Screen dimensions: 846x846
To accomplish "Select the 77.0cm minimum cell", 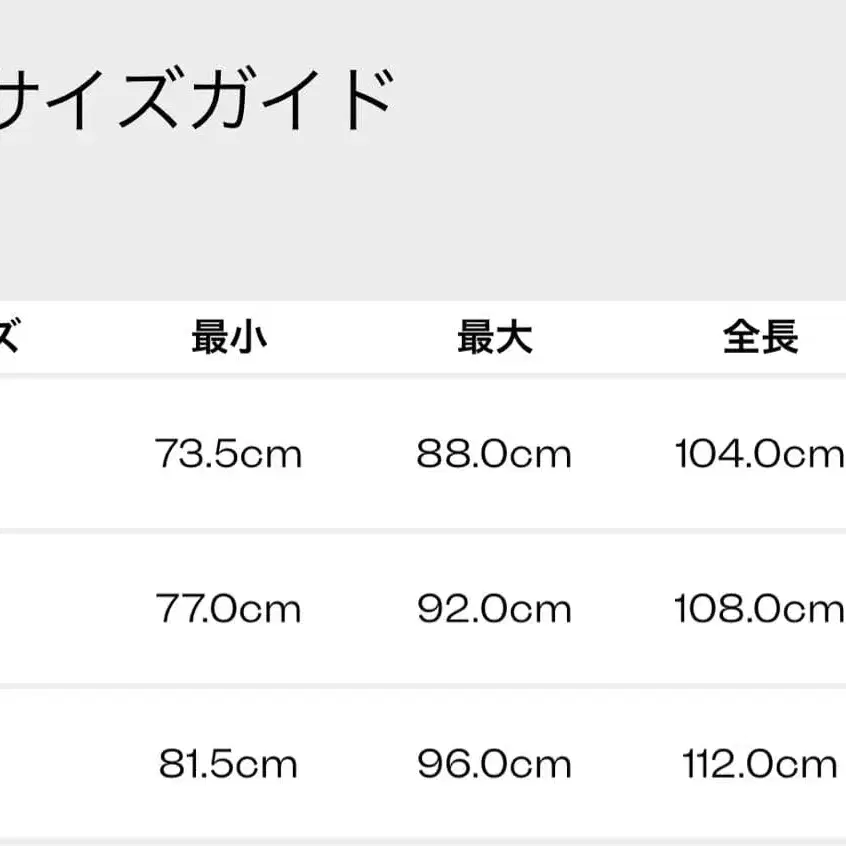I will (229, 609).
